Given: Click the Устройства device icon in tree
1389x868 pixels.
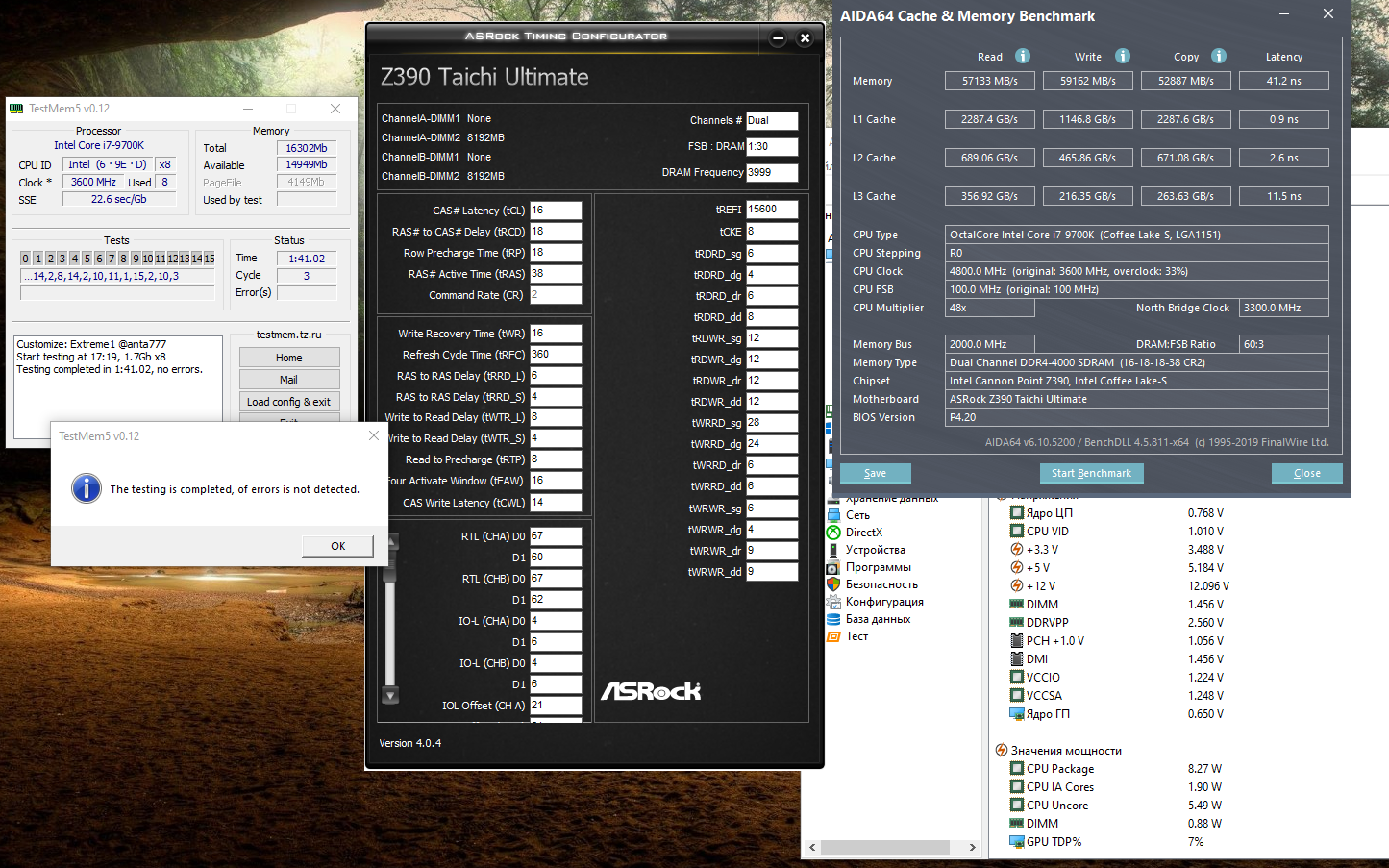Looking at the screenshot, I should click(x=833, y=550).
